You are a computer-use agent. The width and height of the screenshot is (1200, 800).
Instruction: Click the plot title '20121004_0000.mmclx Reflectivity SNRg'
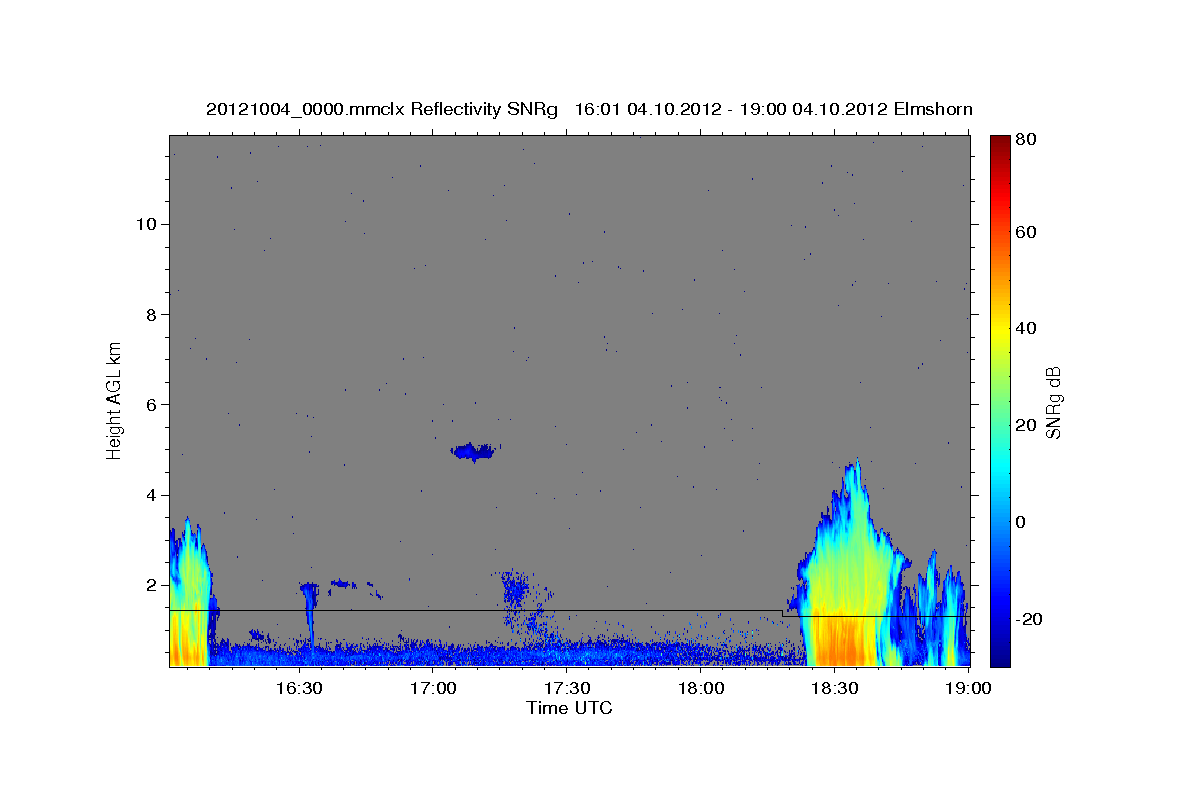[x=381, y=109]
